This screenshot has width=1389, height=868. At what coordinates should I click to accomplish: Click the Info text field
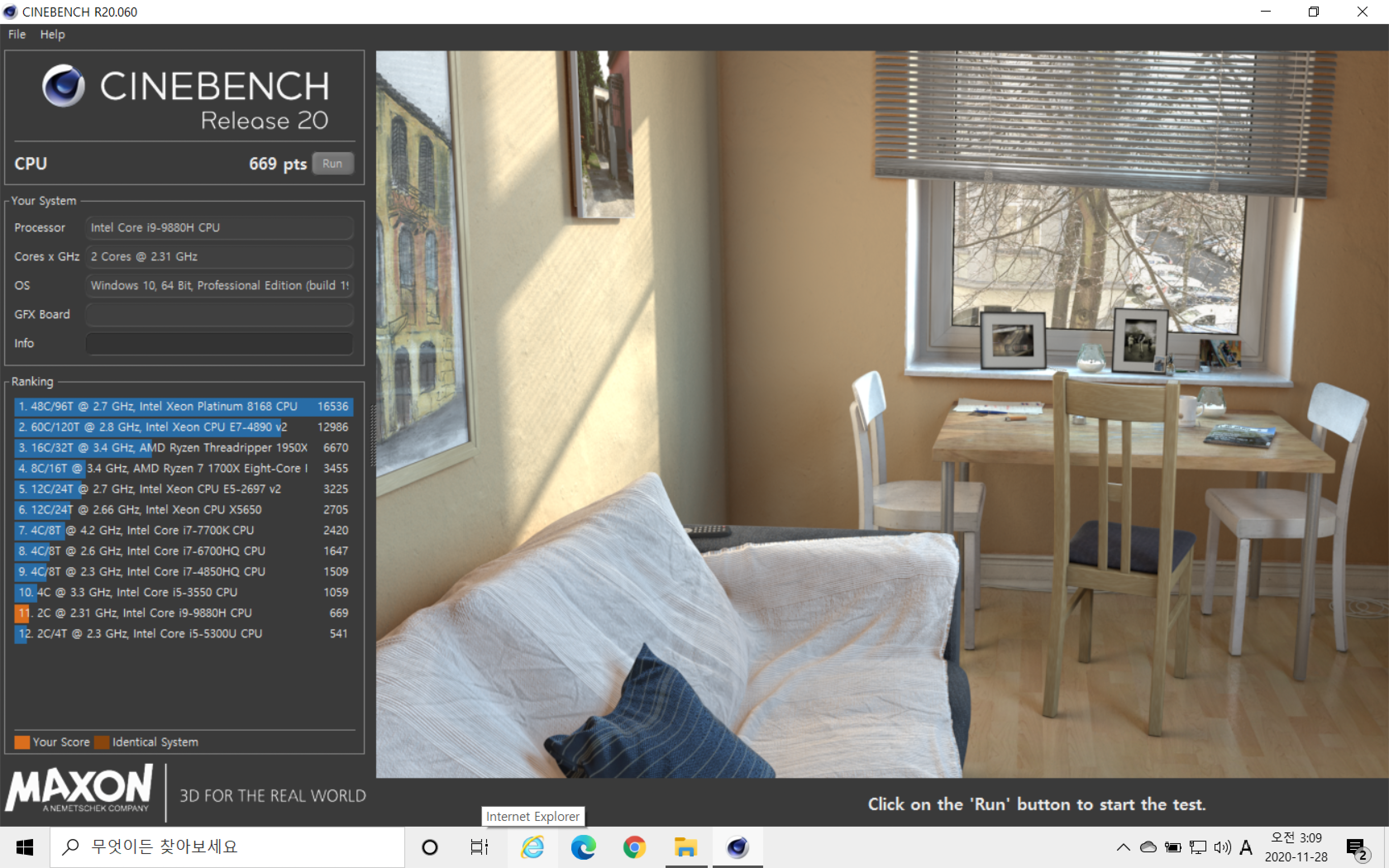coord(219,343)
